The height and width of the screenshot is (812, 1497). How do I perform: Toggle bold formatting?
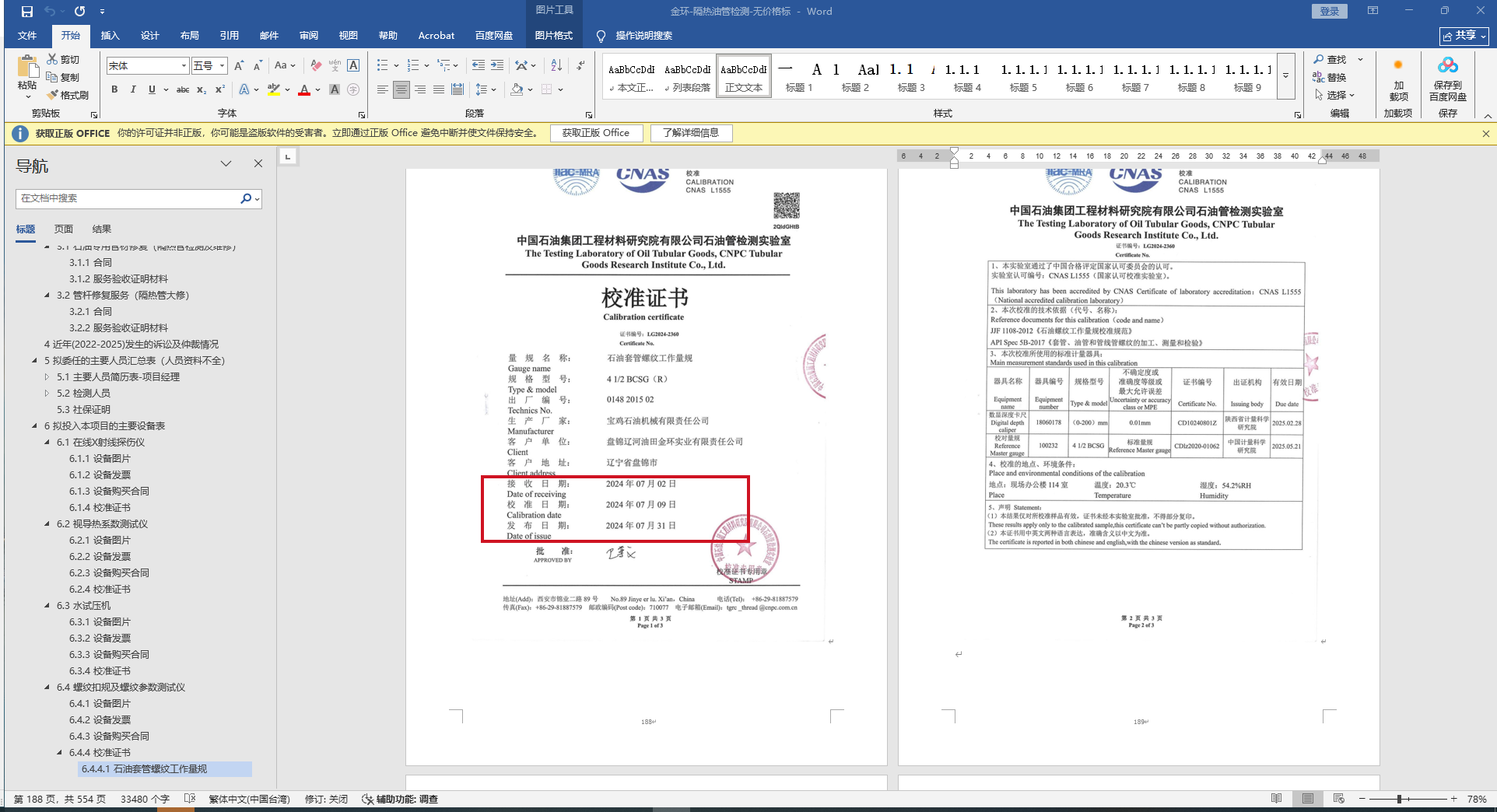pos(114,90)
